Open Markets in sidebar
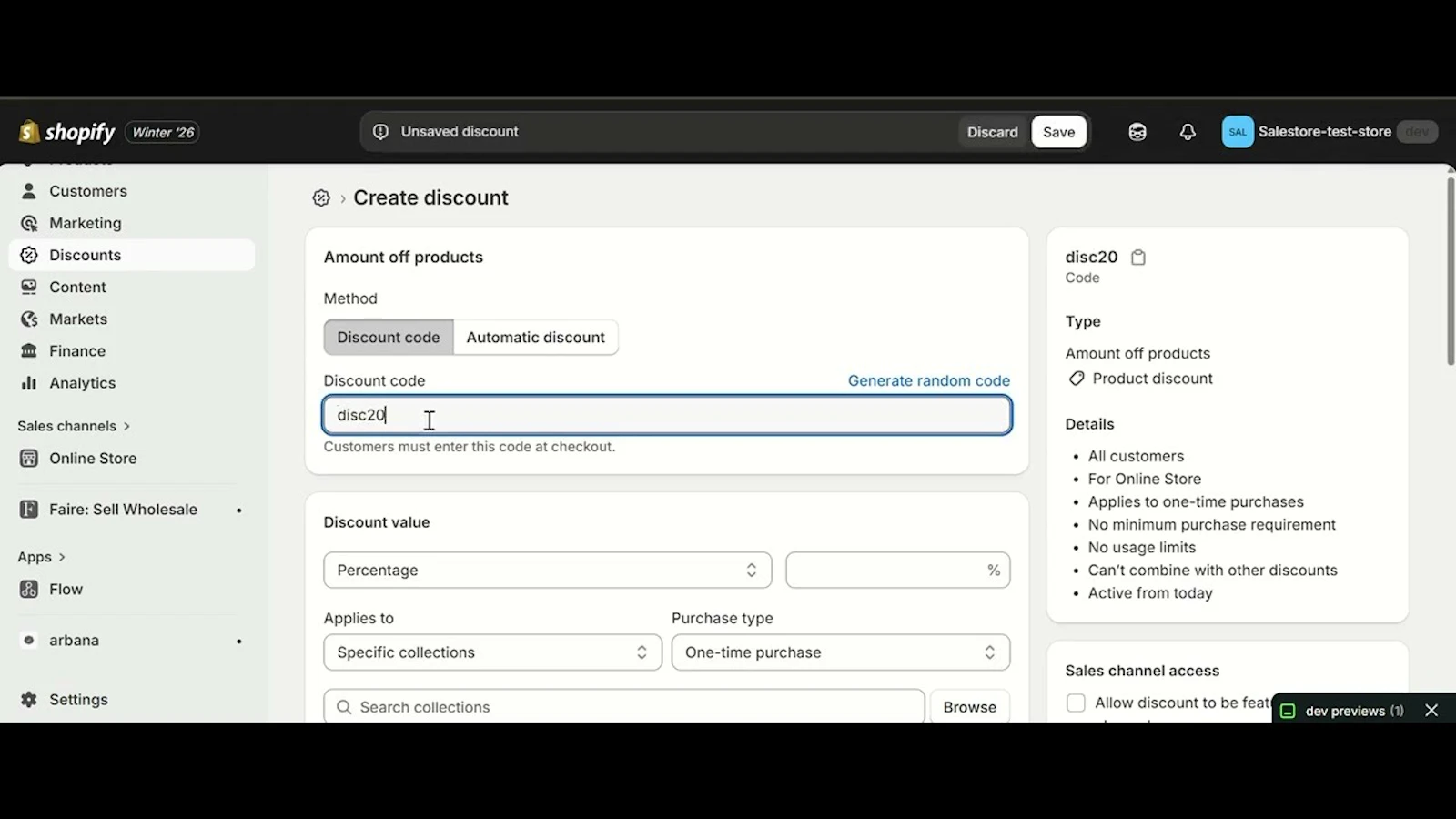 click(132, 318)
